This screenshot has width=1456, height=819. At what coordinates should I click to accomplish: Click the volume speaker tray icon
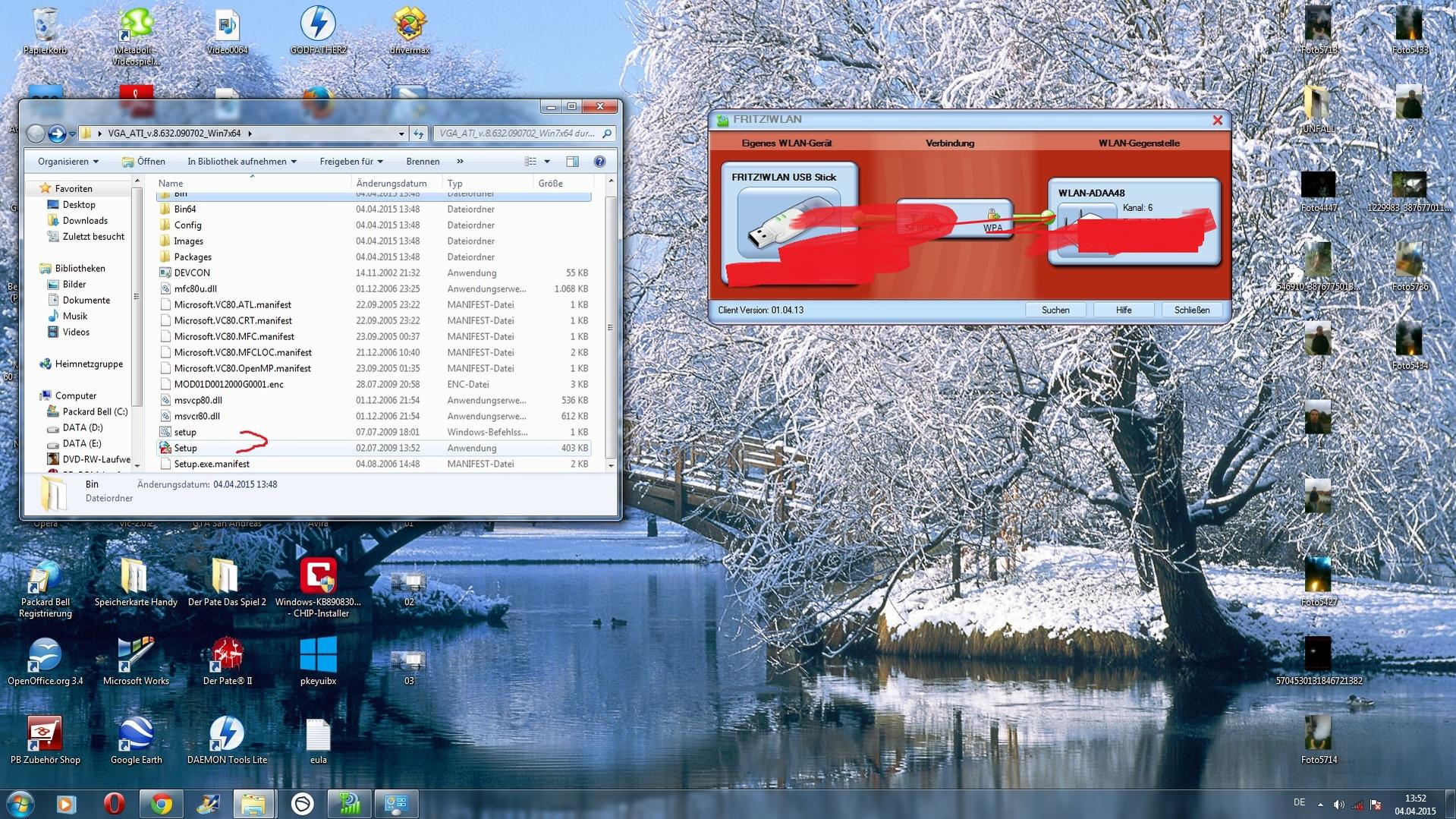(1338, 804)
